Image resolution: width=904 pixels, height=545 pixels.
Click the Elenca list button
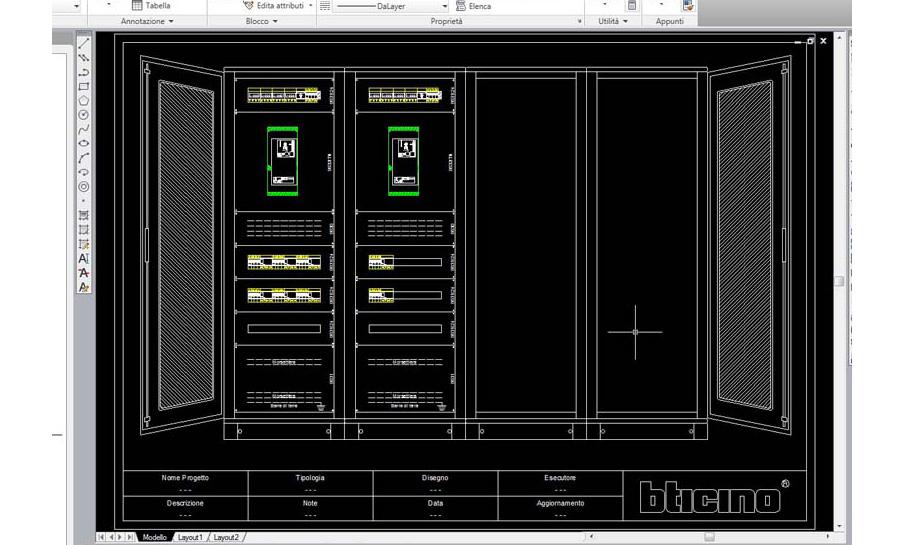point(462,6)
